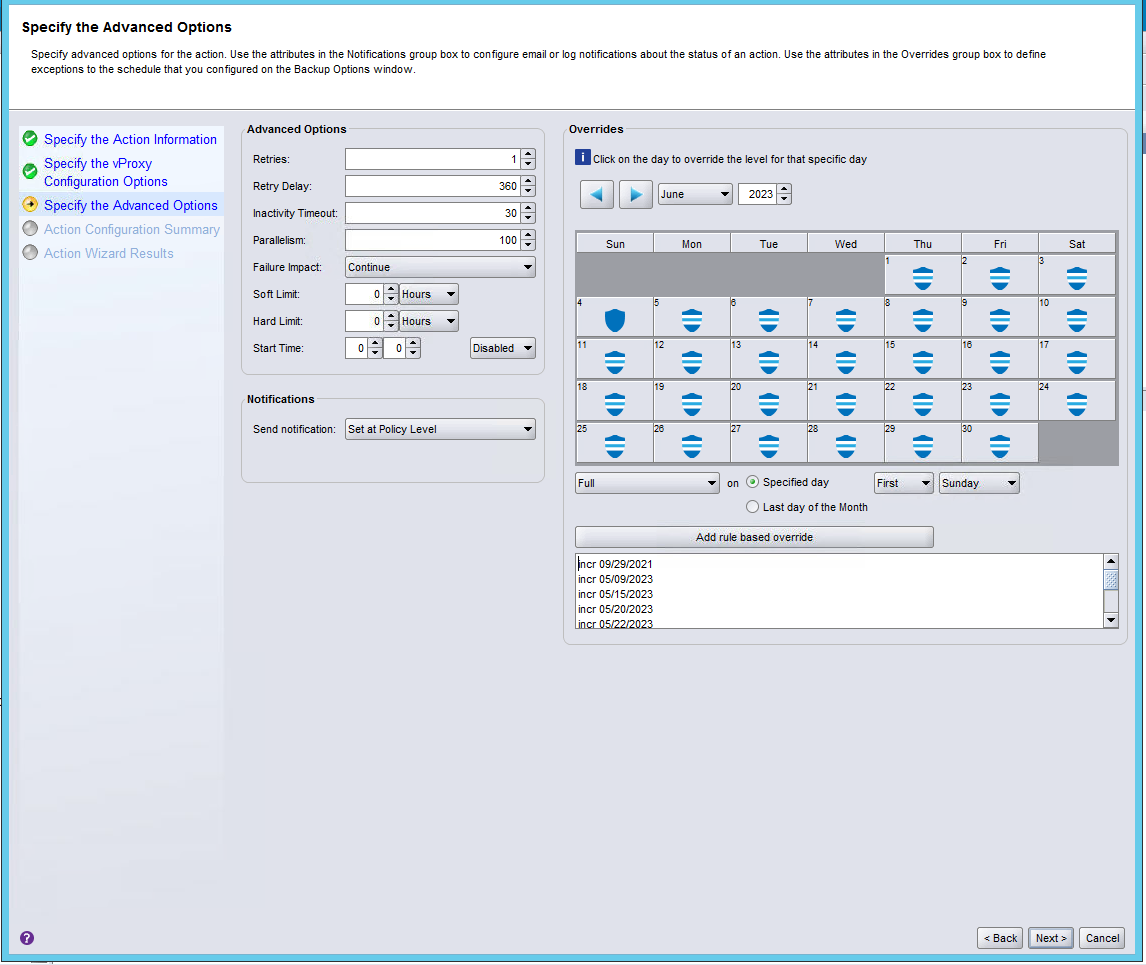Screen dimensions: 1146x965
Task: Click the info icon in the Overrides box
Action: [583, 158]
